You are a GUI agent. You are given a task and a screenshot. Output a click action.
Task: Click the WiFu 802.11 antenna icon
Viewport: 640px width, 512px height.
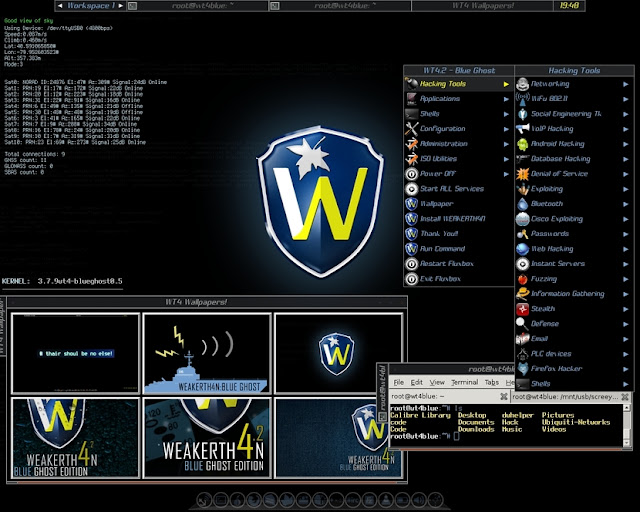point(522,99)
